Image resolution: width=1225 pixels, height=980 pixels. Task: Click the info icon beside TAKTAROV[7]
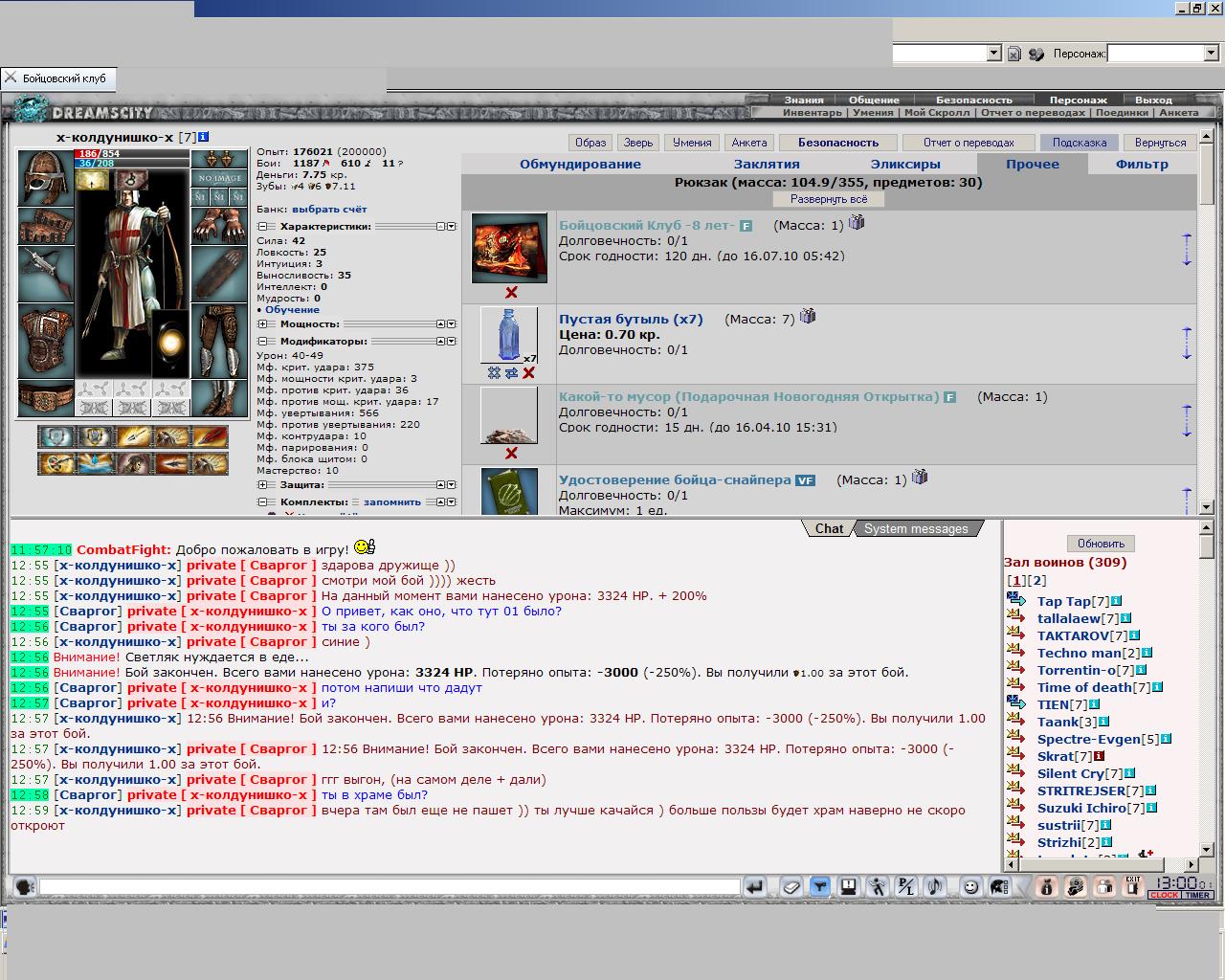click(1134, 635)
